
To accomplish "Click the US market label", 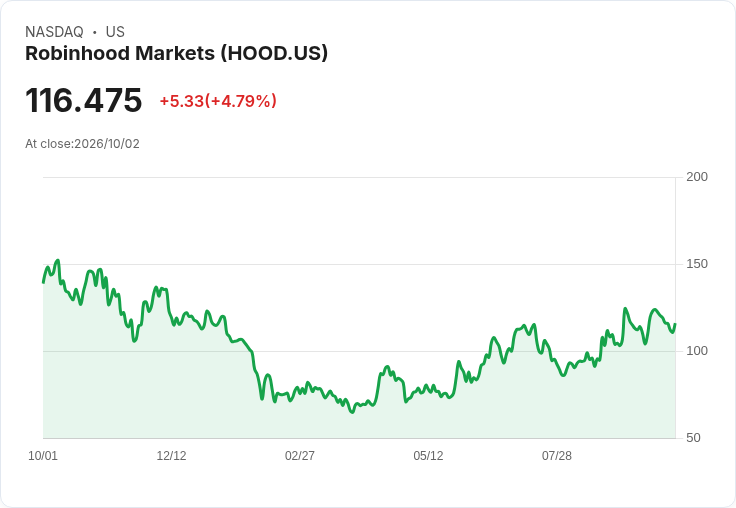I will coord(115,32).
